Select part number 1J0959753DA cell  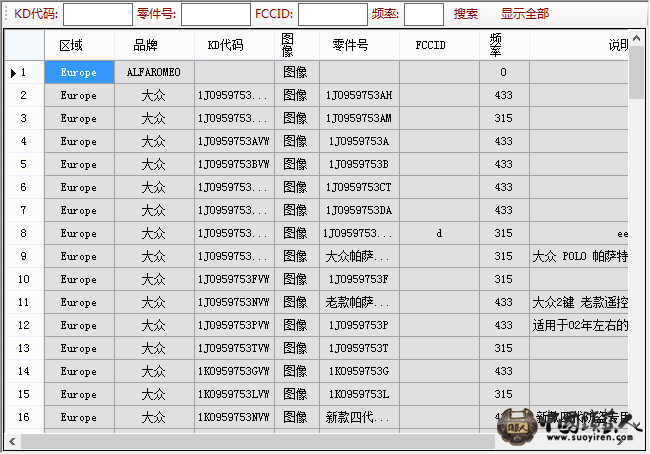pos(359,210)
